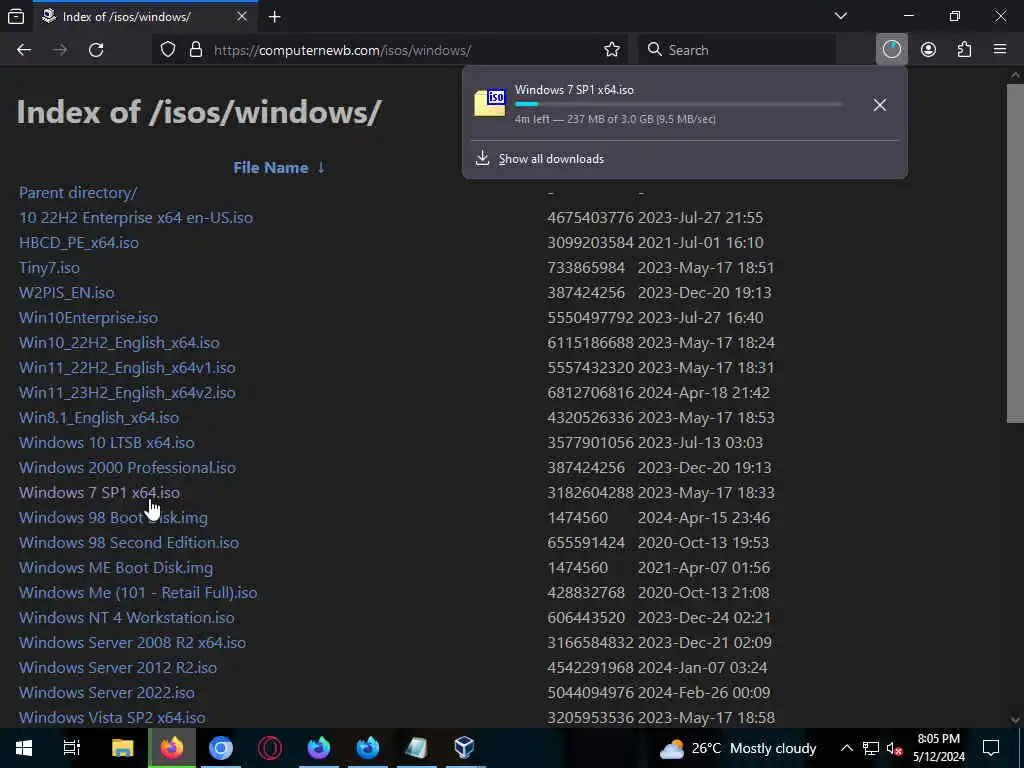Screen dimensions: 1024x768
Task: Select the date 2024-Apr-18 21:42
Action: pos(704,392)
